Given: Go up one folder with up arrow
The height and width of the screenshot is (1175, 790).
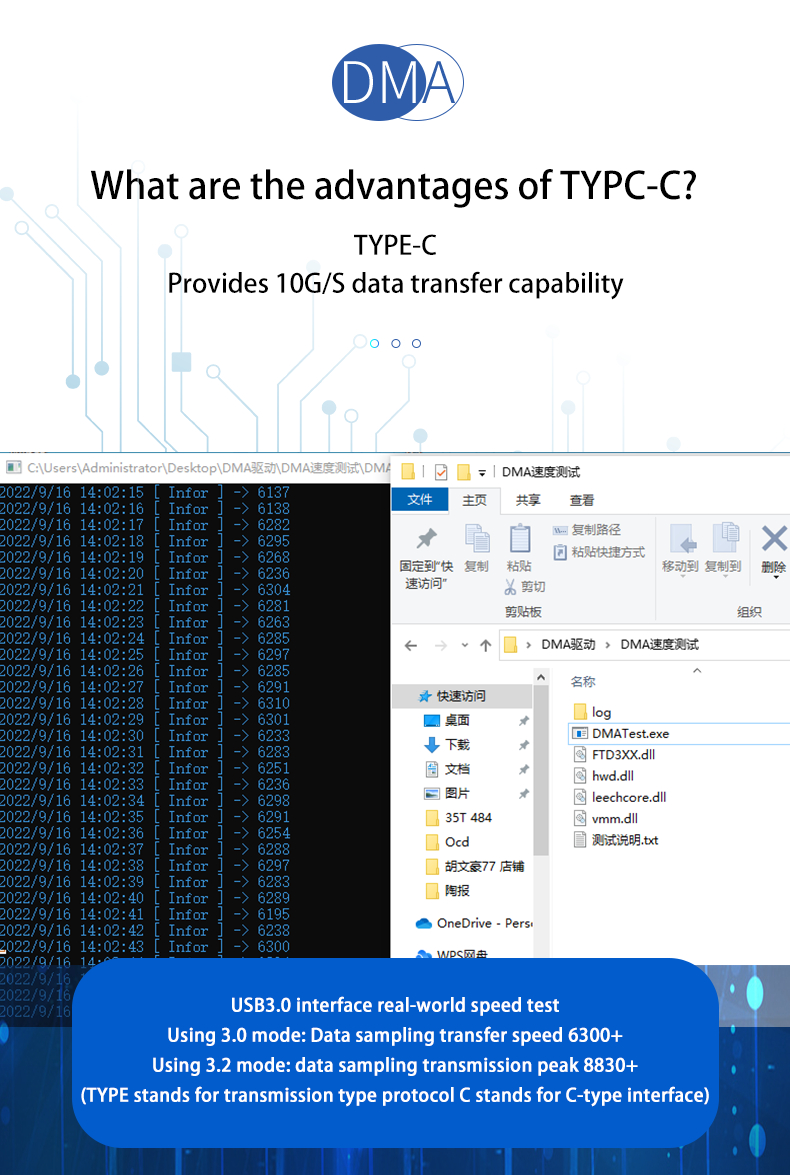Looking at the screenshot, I should 486,645.
